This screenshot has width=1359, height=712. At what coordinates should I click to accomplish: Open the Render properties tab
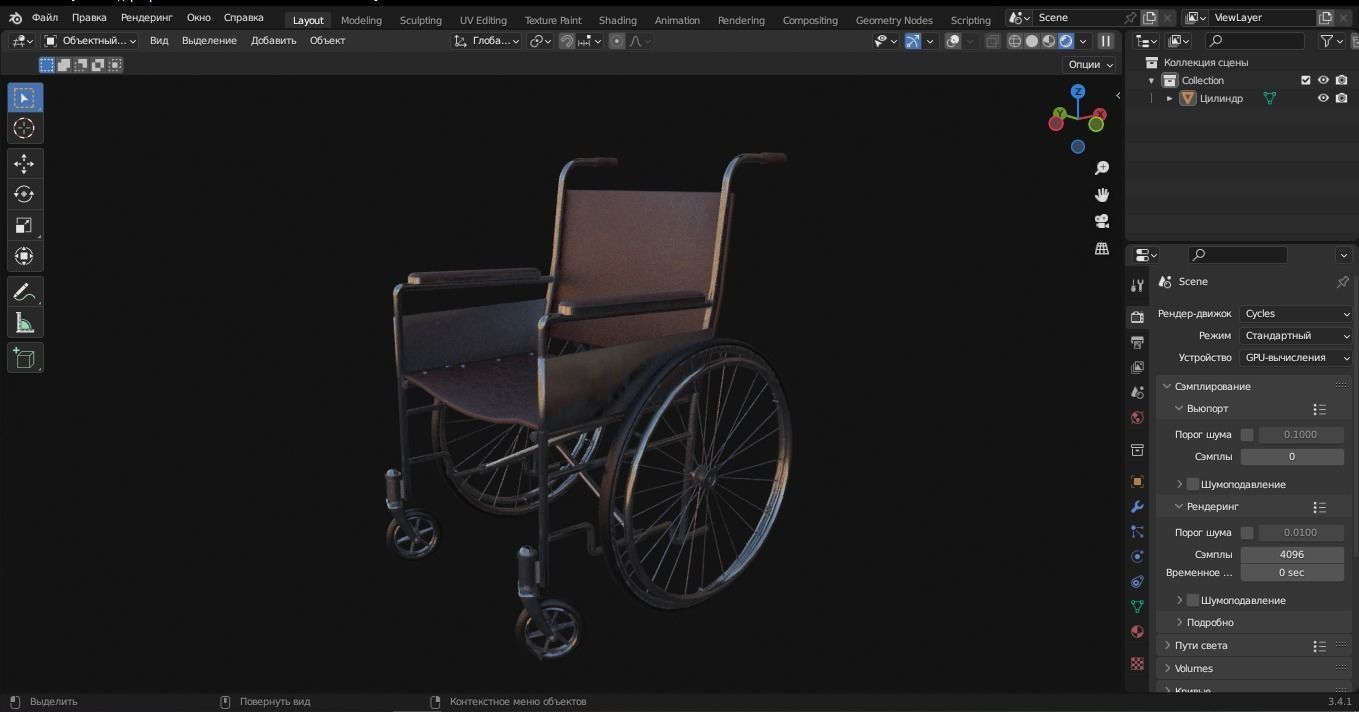click(1137, 316)
